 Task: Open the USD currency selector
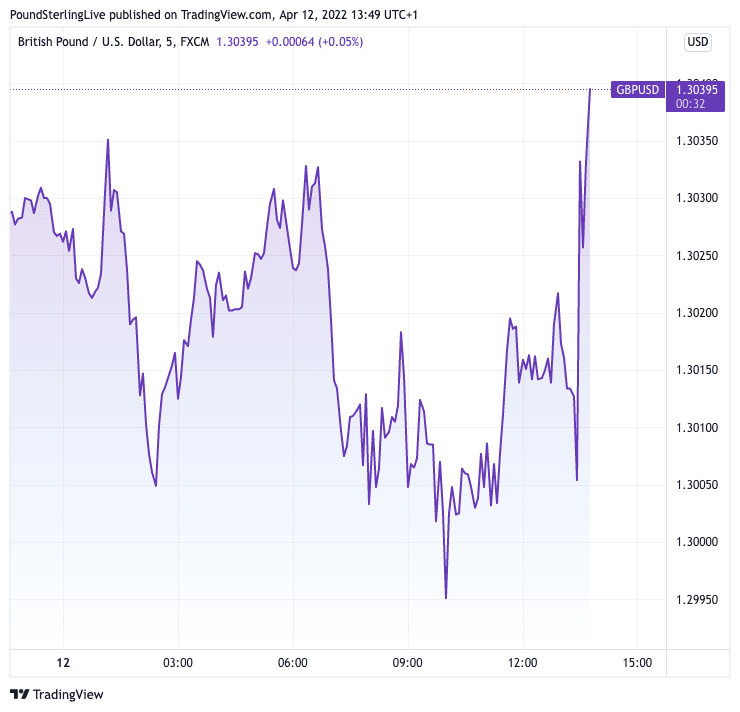[x=697, y=42]
